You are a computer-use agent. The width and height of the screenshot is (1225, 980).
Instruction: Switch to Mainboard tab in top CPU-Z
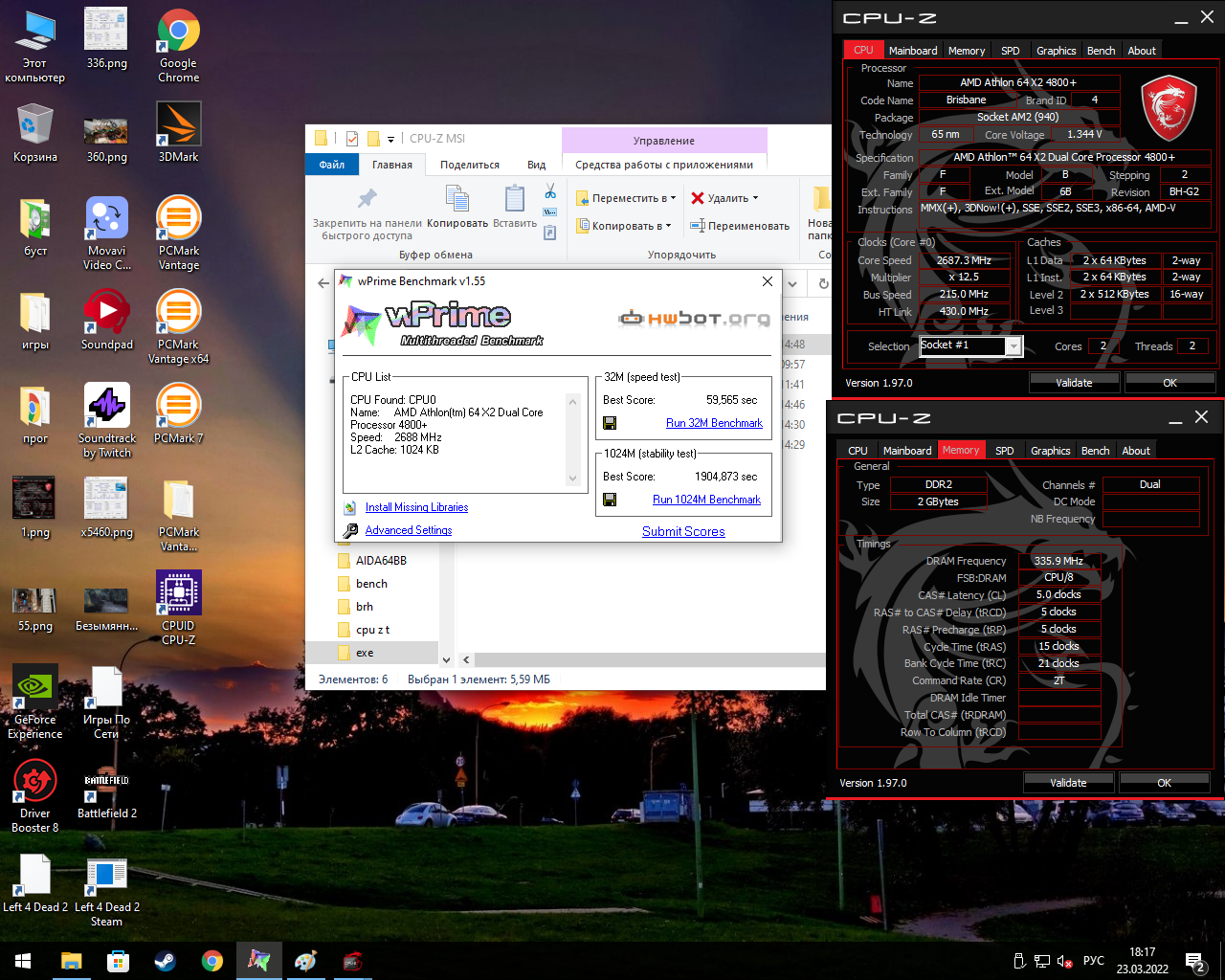(x=913, y=51)
